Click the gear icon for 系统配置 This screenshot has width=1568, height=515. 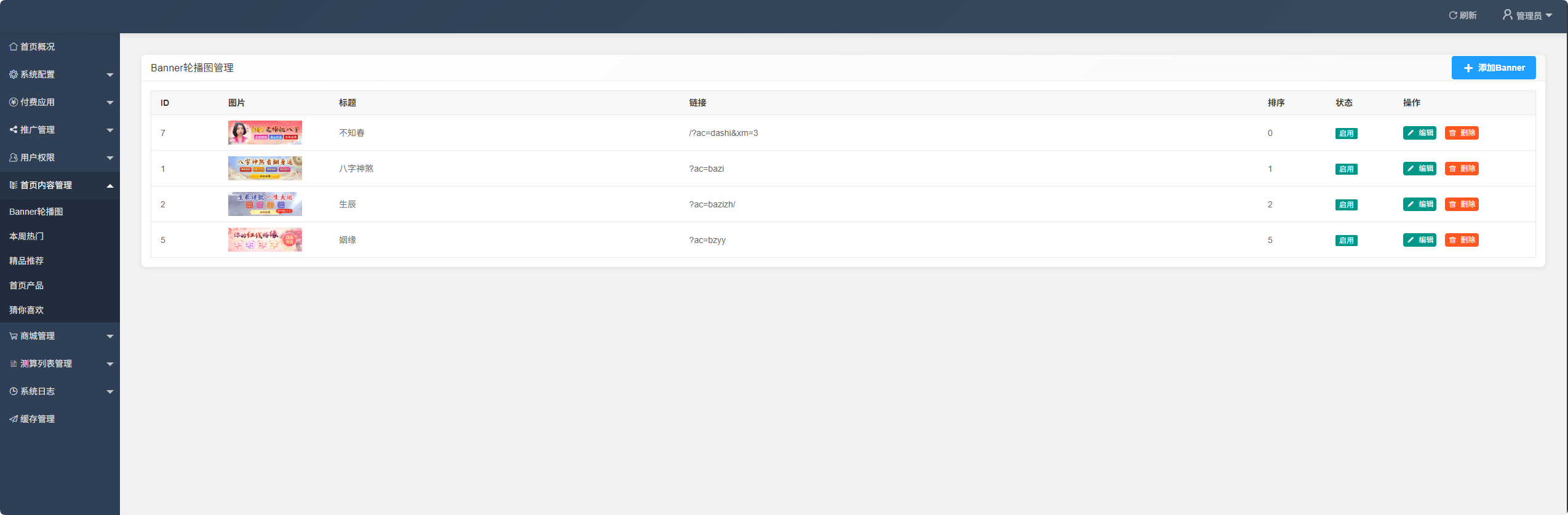[14, 74]
